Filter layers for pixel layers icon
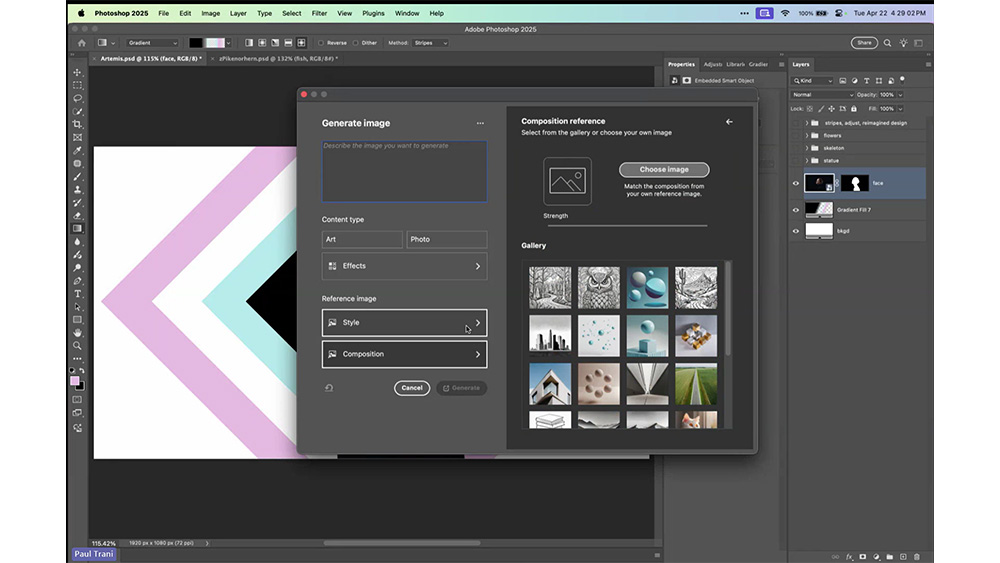The image size is (1000, 563). tap(842, 81)
